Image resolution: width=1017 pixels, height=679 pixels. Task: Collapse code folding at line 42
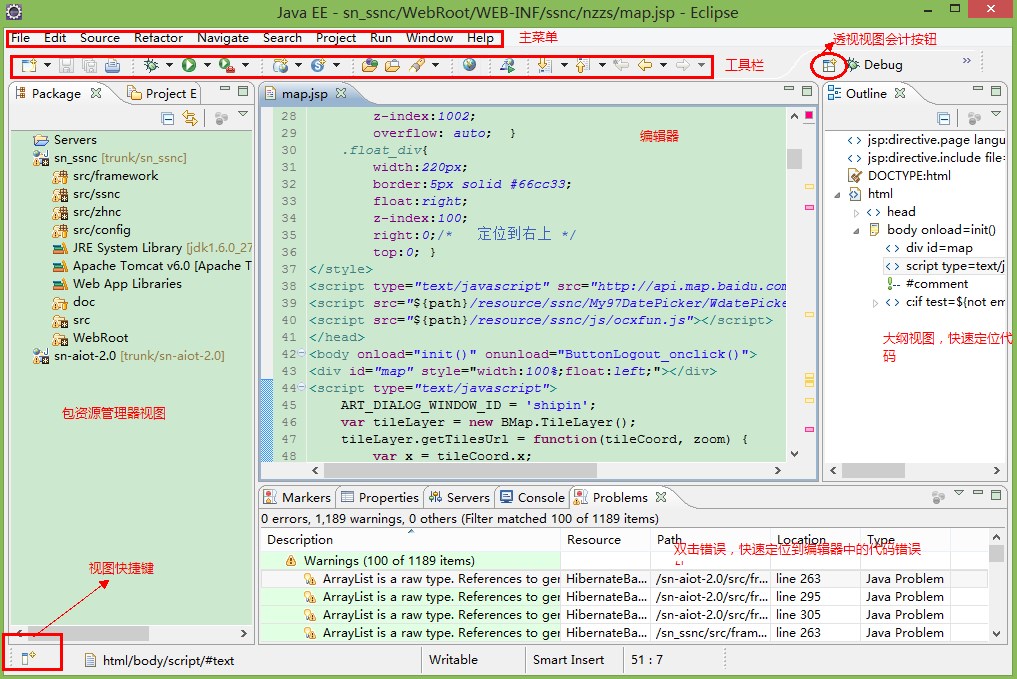(301, 353)
